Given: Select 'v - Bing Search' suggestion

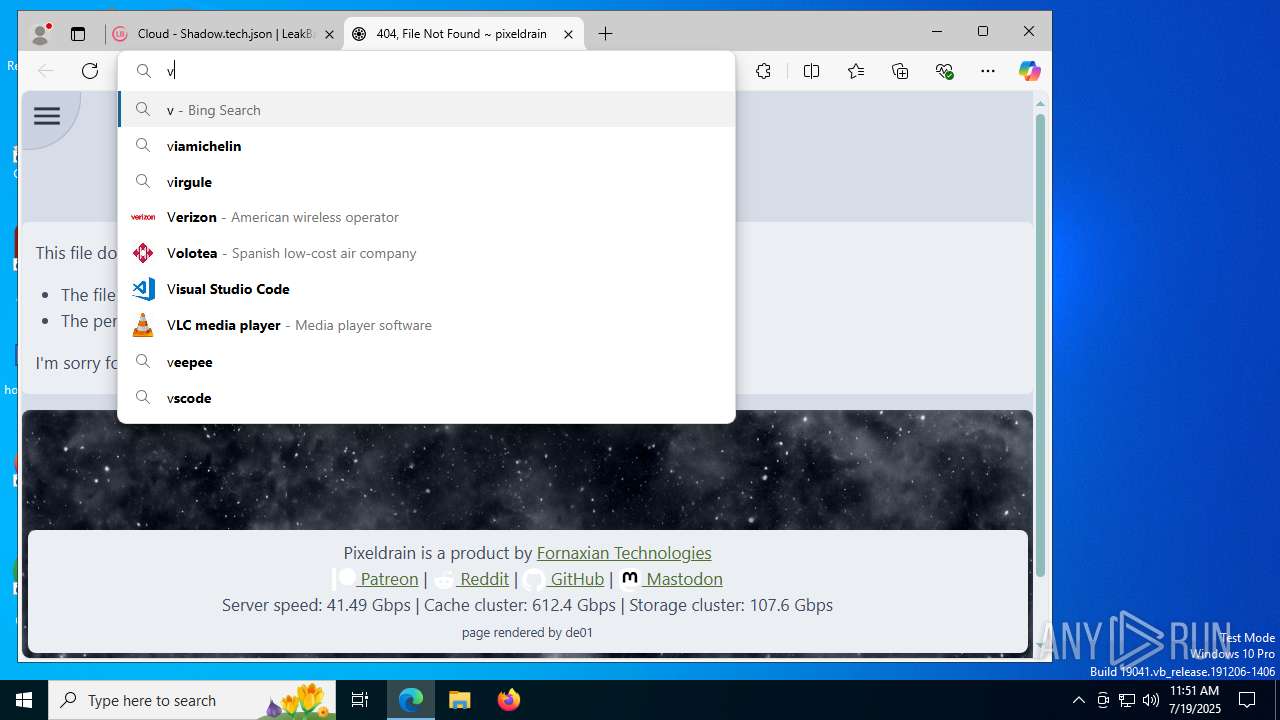Looking at the screenshot, I should pyautogui.click(x=427, y=110).
